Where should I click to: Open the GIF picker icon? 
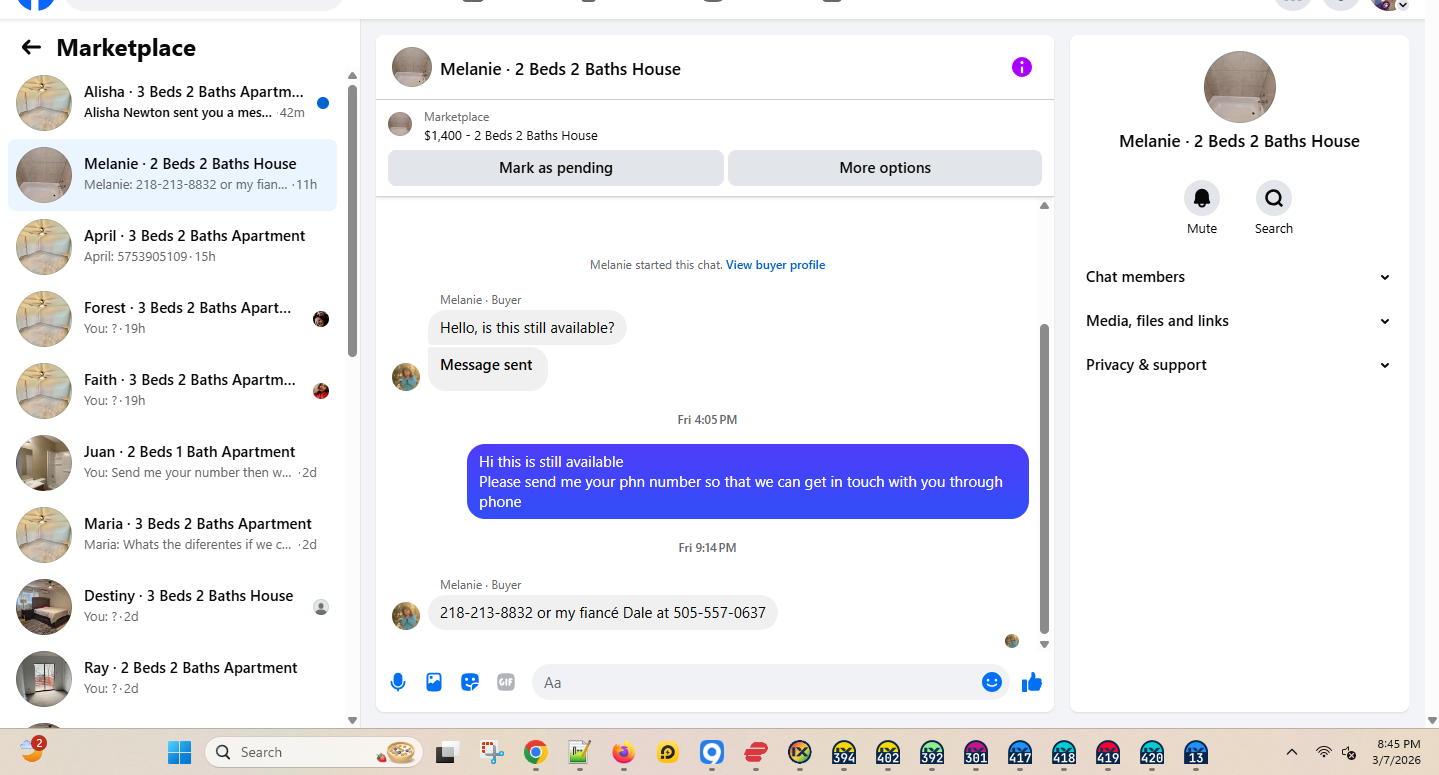pos(506,682)
